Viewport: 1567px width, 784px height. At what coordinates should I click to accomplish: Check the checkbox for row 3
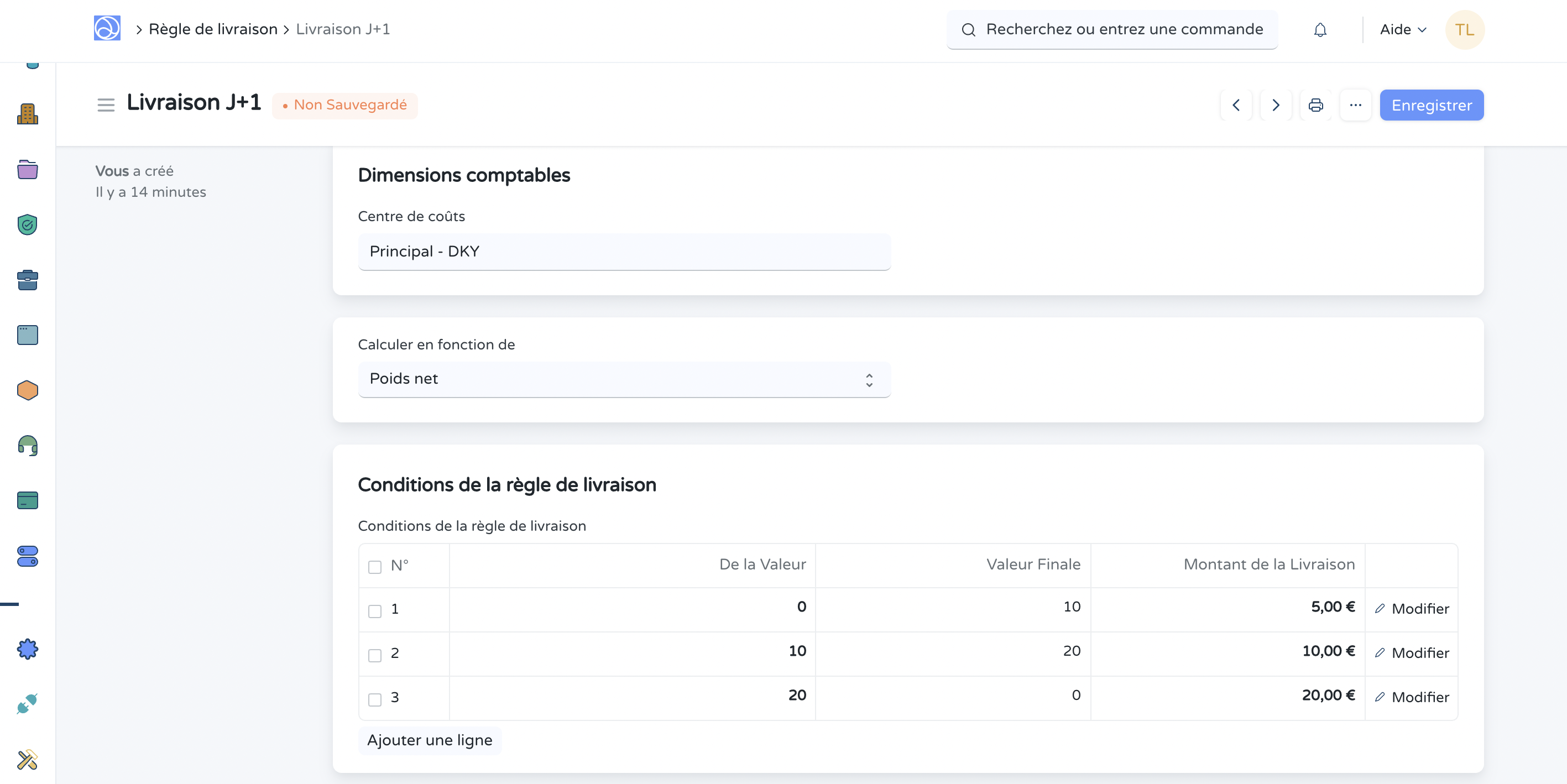coord(375,699)
